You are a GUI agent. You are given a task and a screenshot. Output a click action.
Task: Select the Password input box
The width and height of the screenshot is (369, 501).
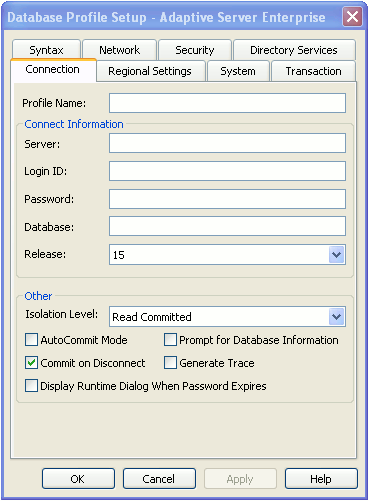coord(227,199)
